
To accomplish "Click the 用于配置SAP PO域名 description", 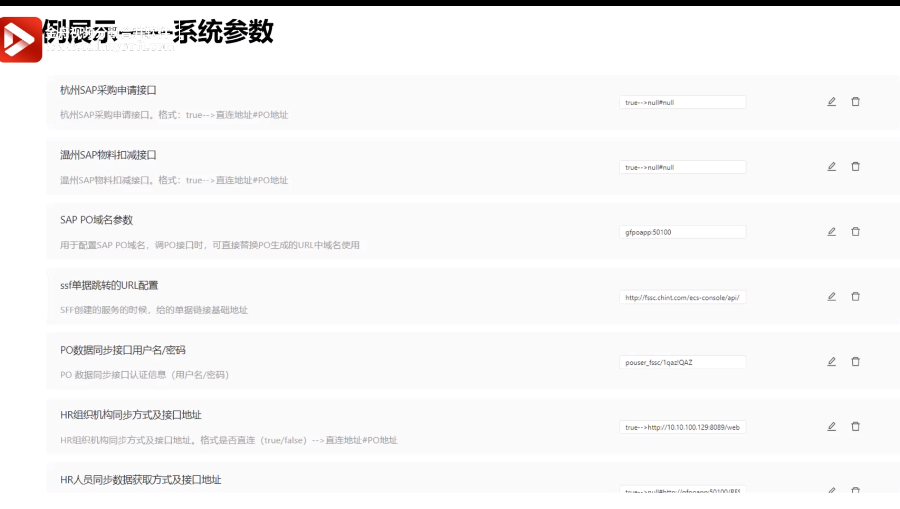I will click(x=210, y=245).
